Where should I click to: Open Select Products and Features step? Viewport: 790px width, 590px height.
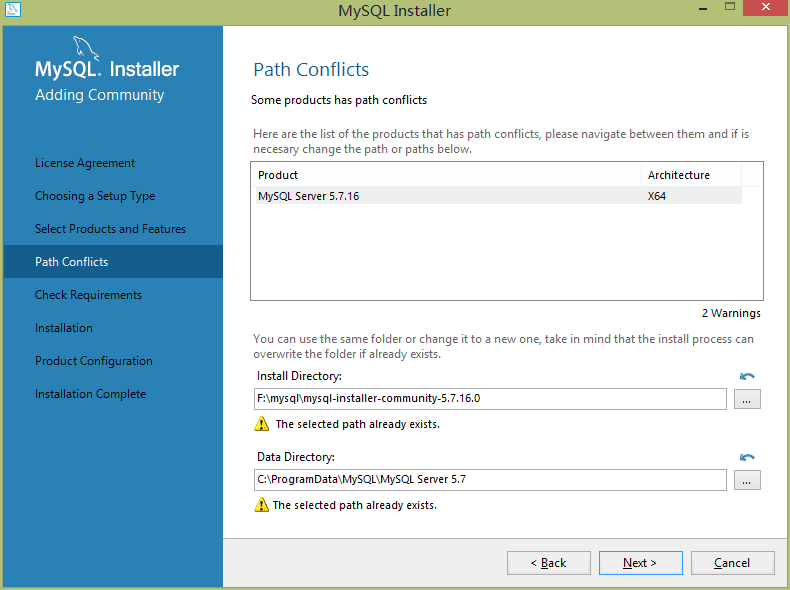coord(110,229)
